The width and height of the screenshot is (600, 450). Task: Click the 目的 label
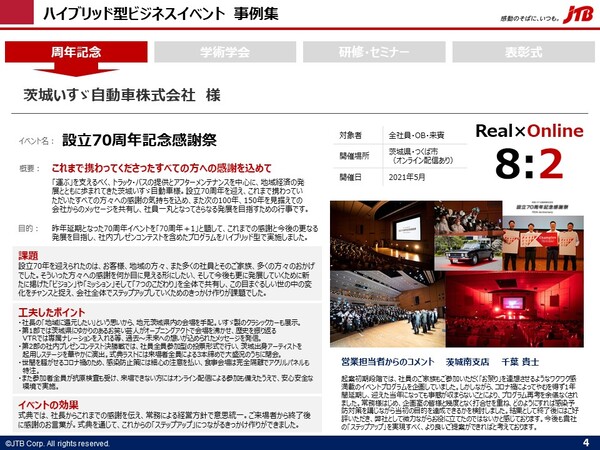click(29, 228)
